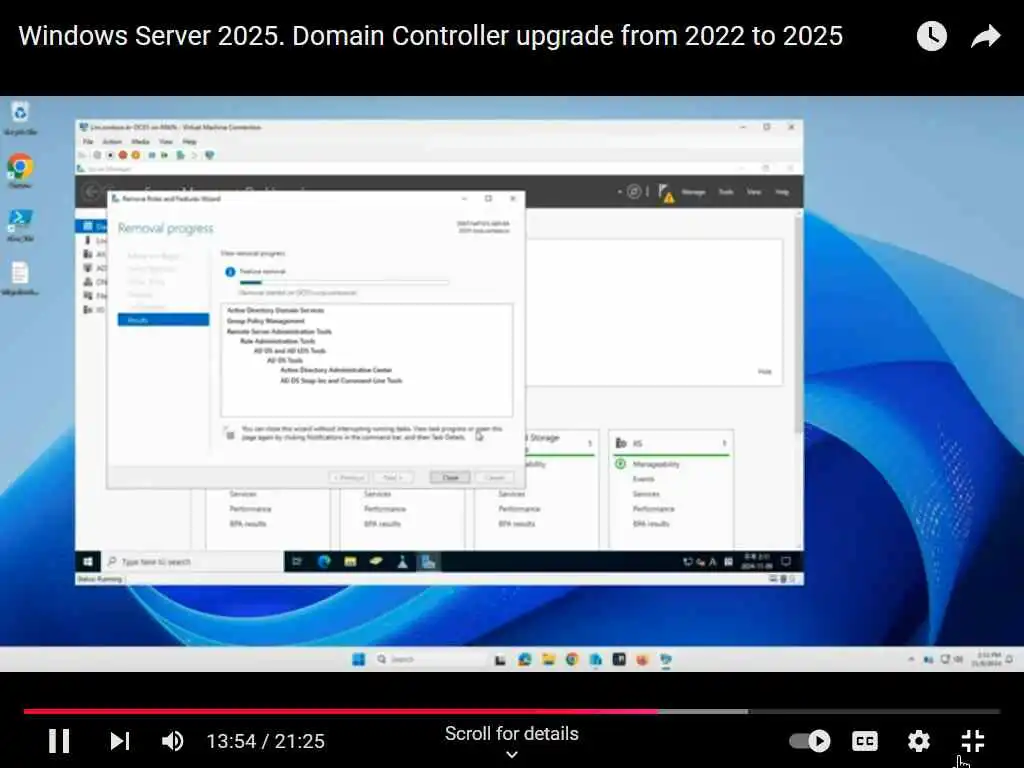The width and height of the screenshot is (1024, 768).
Task: Click the video title text
Action: click(x=430, y=36)
